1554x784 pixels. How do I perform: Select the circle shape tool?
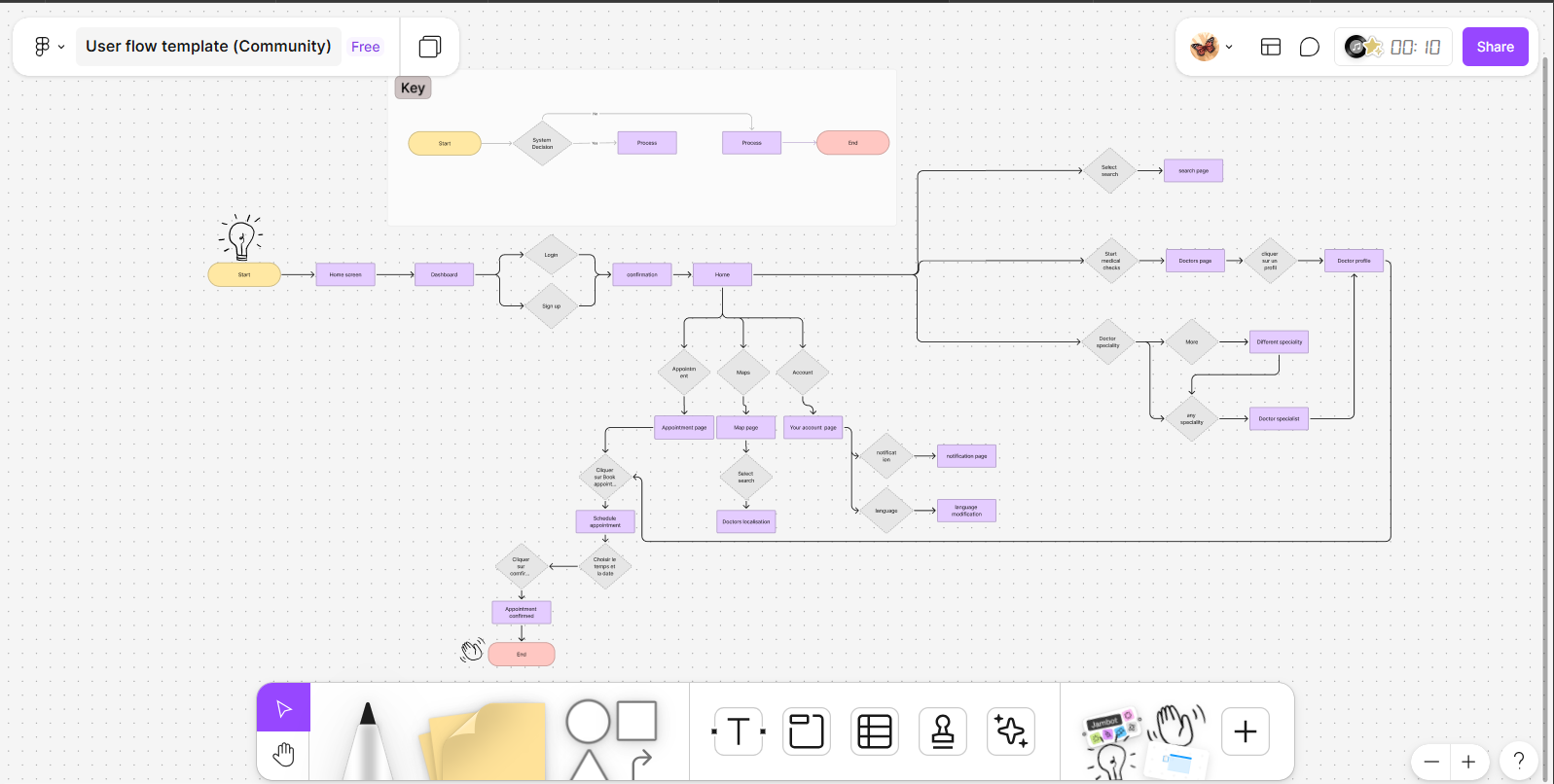pos(588,722)
